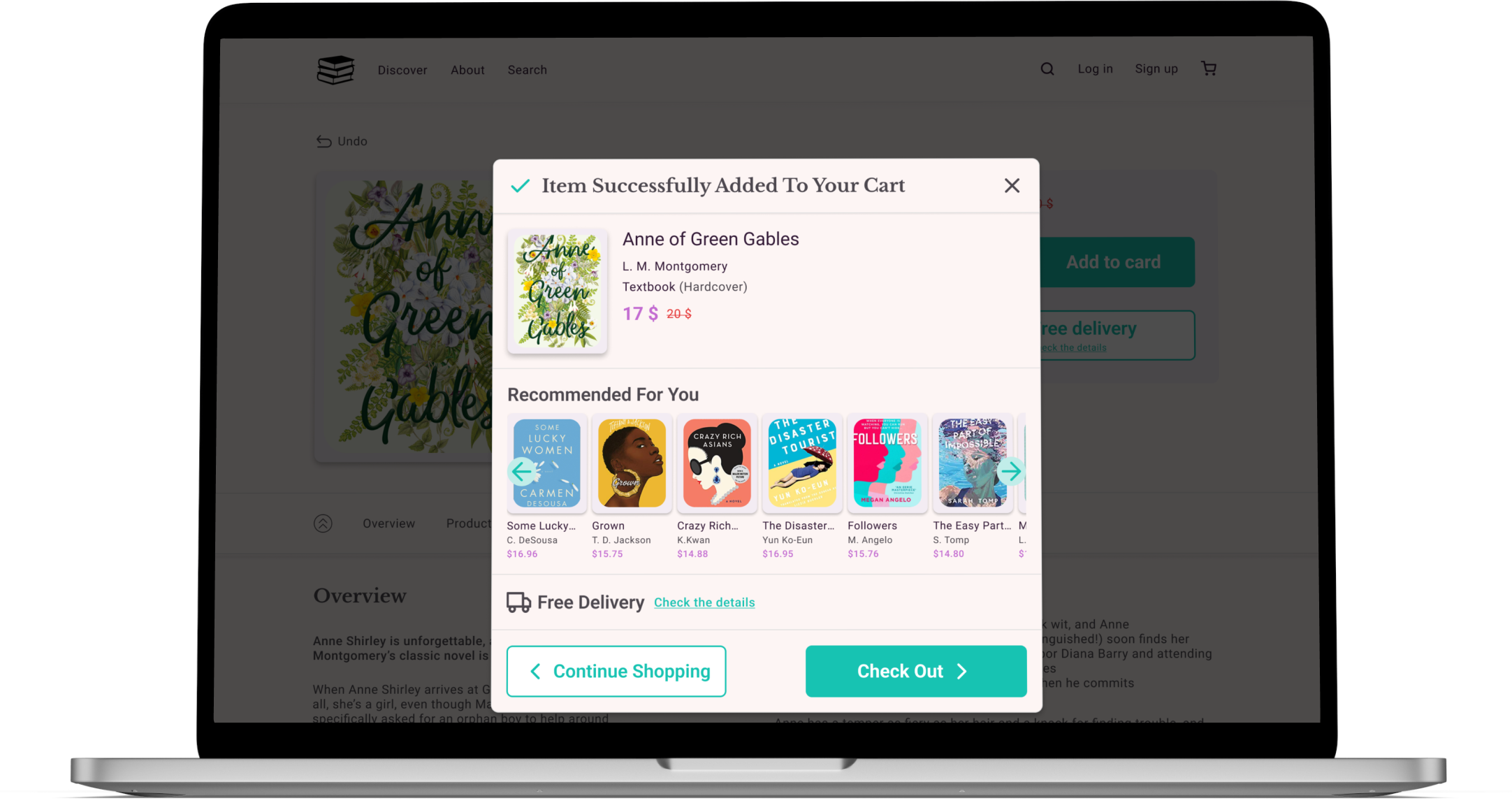Image resolution: width=1512 pixels, height=810 pixels.
Task: Click Continue Shopping button
Action: click(x=616, y=671)
